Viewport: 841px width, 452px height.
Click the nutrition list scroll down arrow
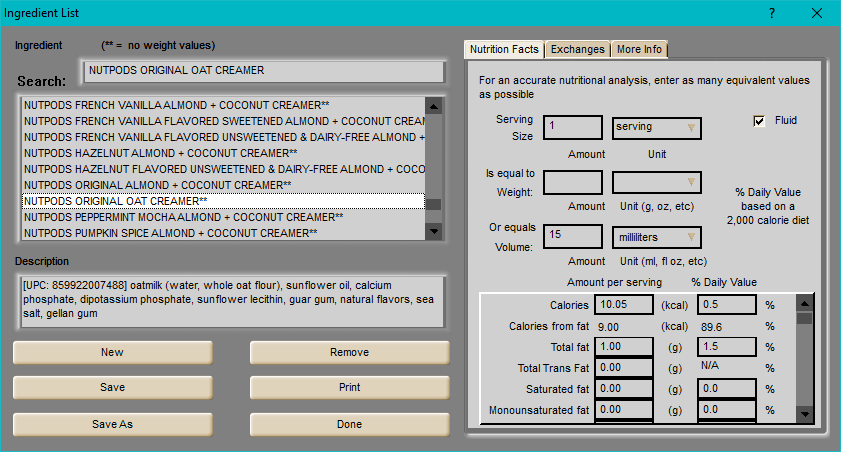pos(805,414)
